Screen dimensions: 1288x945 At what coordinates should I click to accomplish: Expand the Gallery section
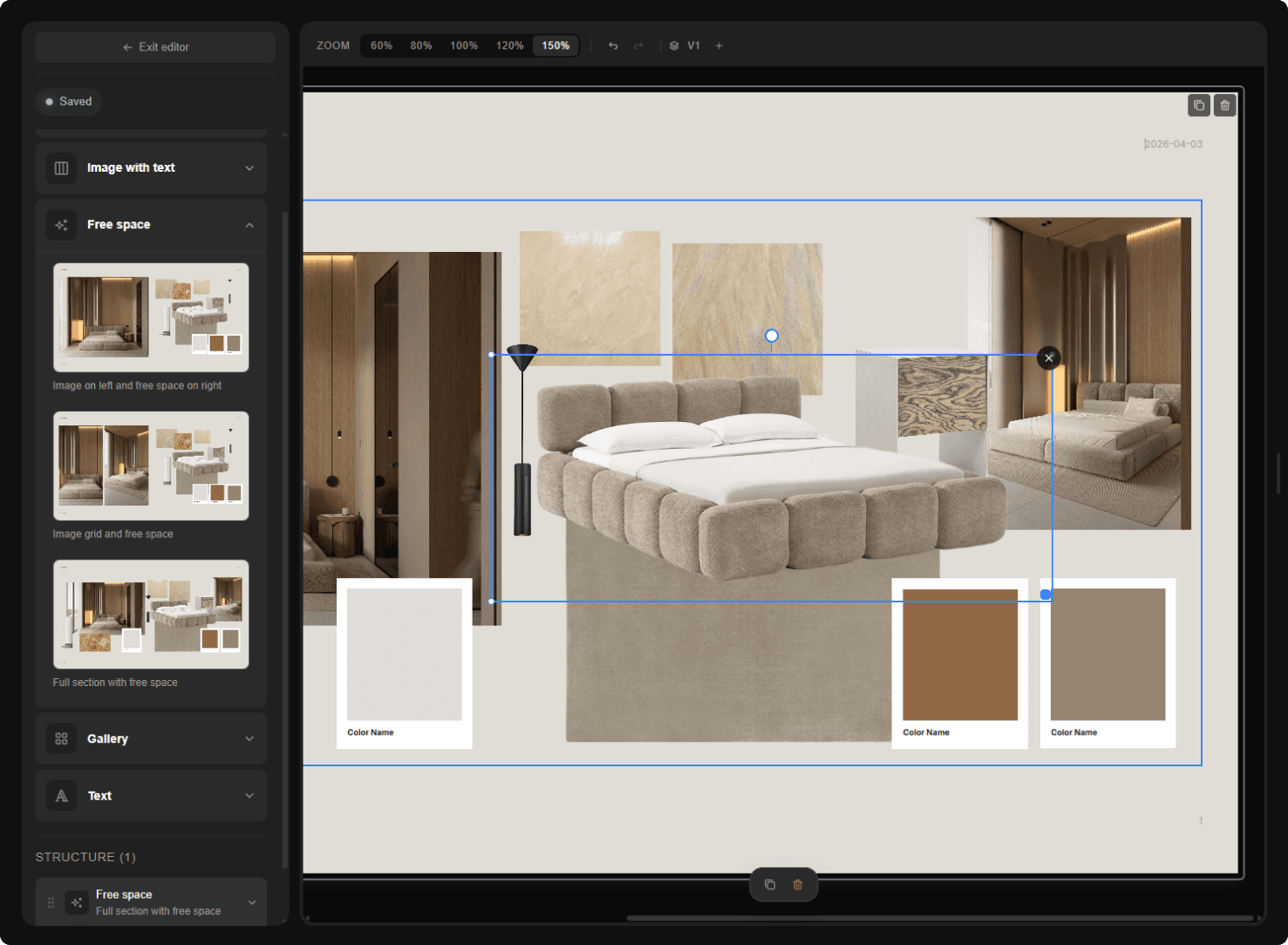coord(151,739)
